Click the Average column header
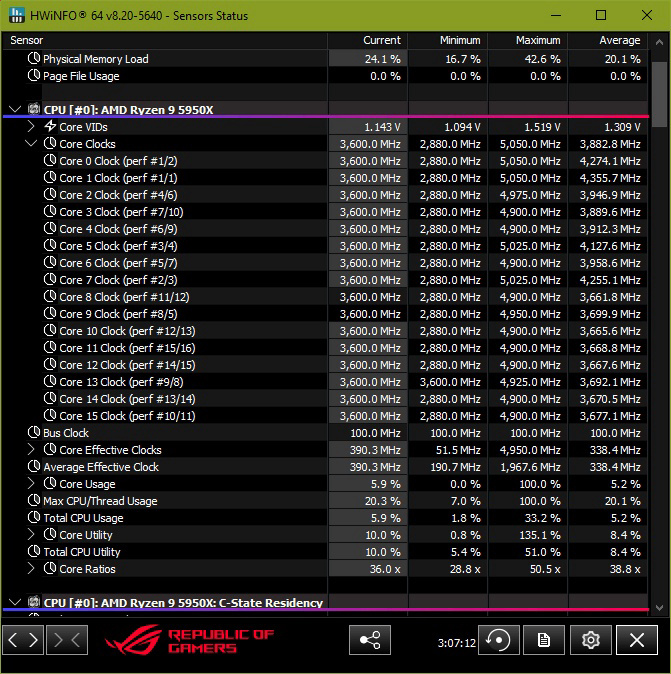This screenshot has height=674, width=671. click(608, 40)
